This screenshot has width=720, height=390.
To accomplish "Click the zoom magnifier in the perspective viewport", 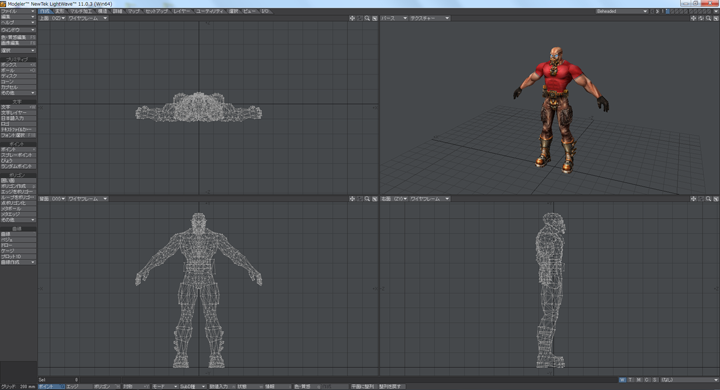I will (709, 18).
